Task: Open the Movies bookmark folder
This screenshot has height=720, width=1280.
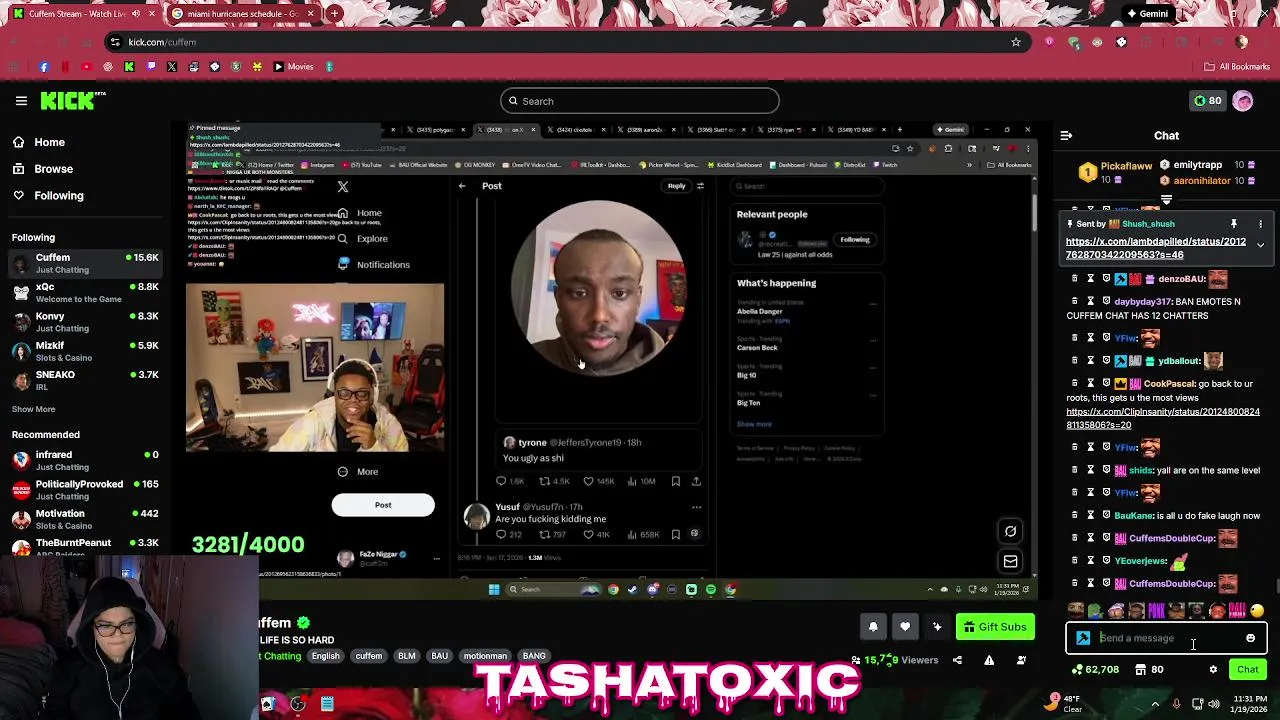Action: pos(293,67)
